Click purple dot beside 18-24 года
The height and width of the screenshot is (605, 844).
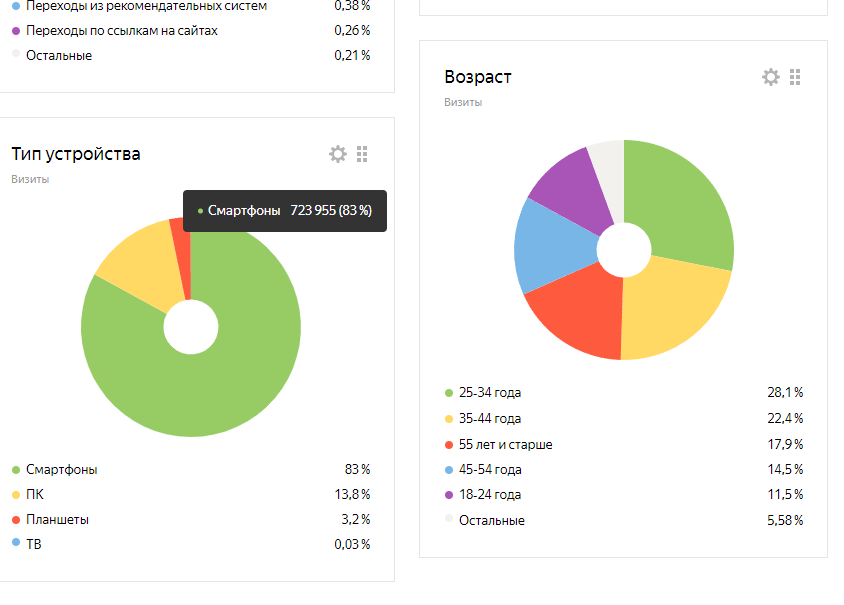coord(449,494)
